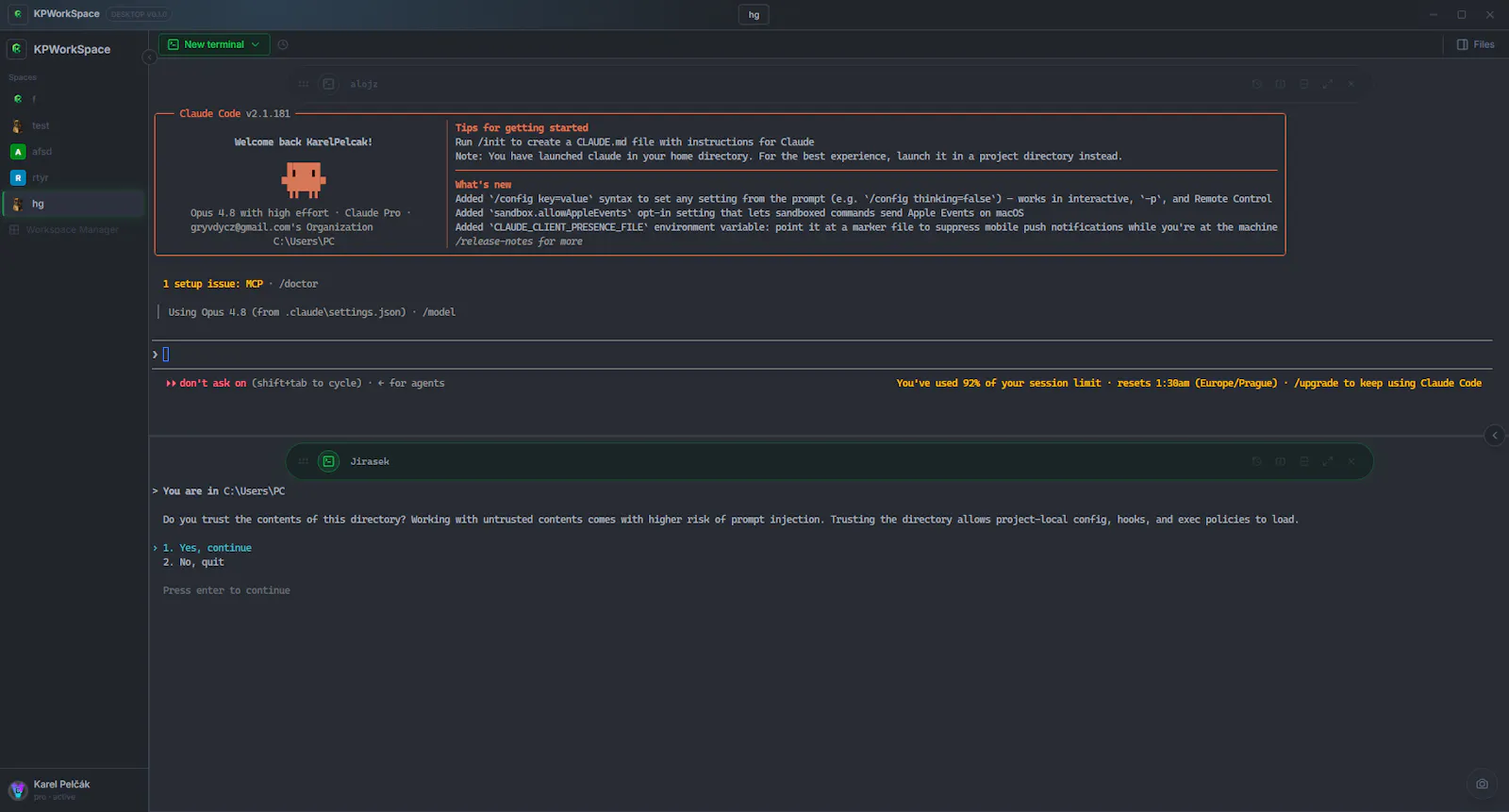
Task: Click the split icon on alojz terminal
Action: click(x=1280, y=84)
